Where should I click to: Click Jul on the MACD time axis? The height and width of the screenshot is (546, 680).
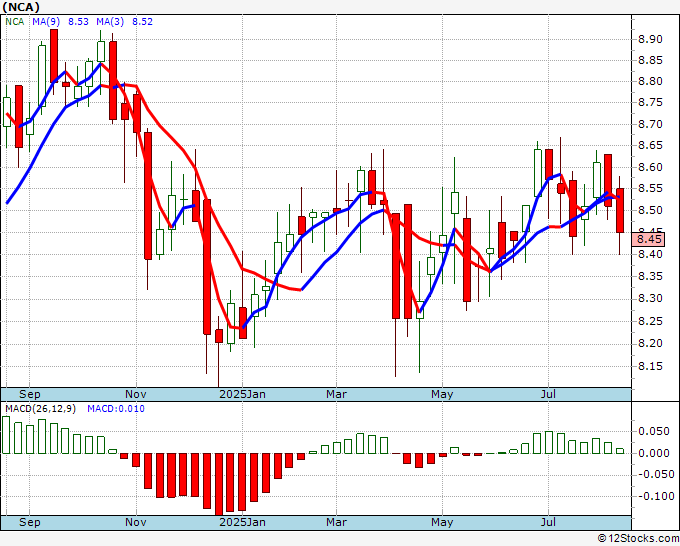[x=549, y=522]
